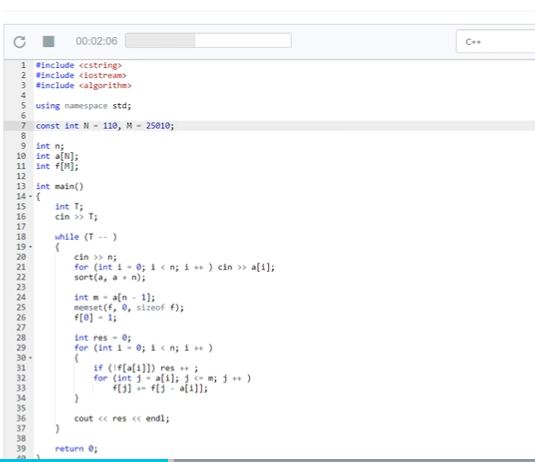Collapse the for loop fold at line 30

tap(30, 358)
